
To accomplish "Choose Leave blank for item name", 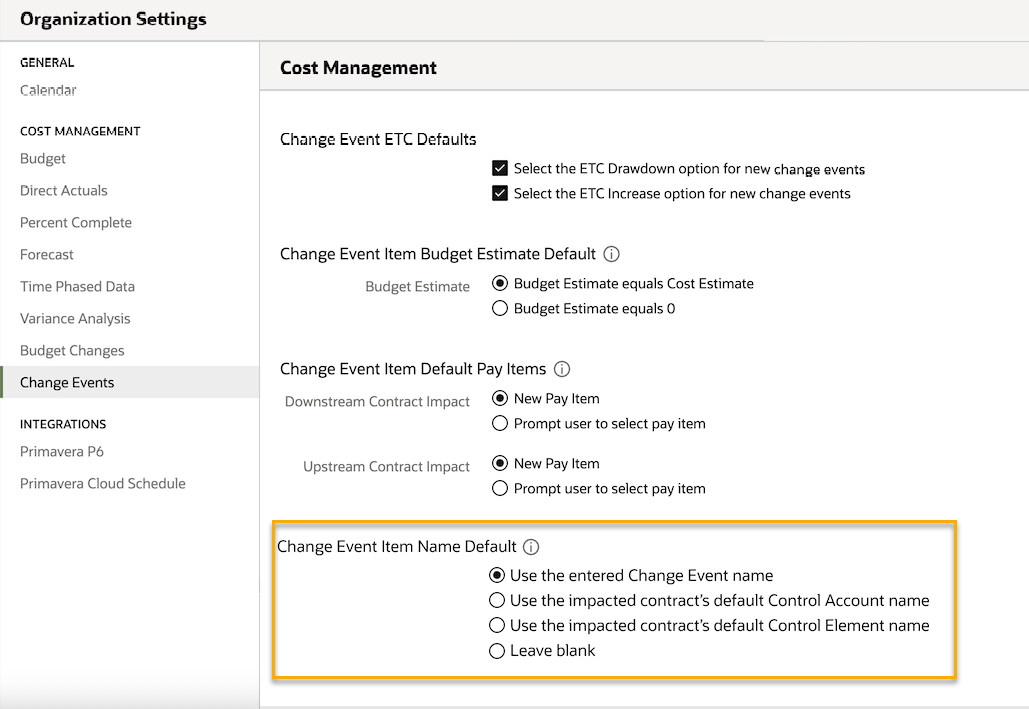I will point(497,651).
